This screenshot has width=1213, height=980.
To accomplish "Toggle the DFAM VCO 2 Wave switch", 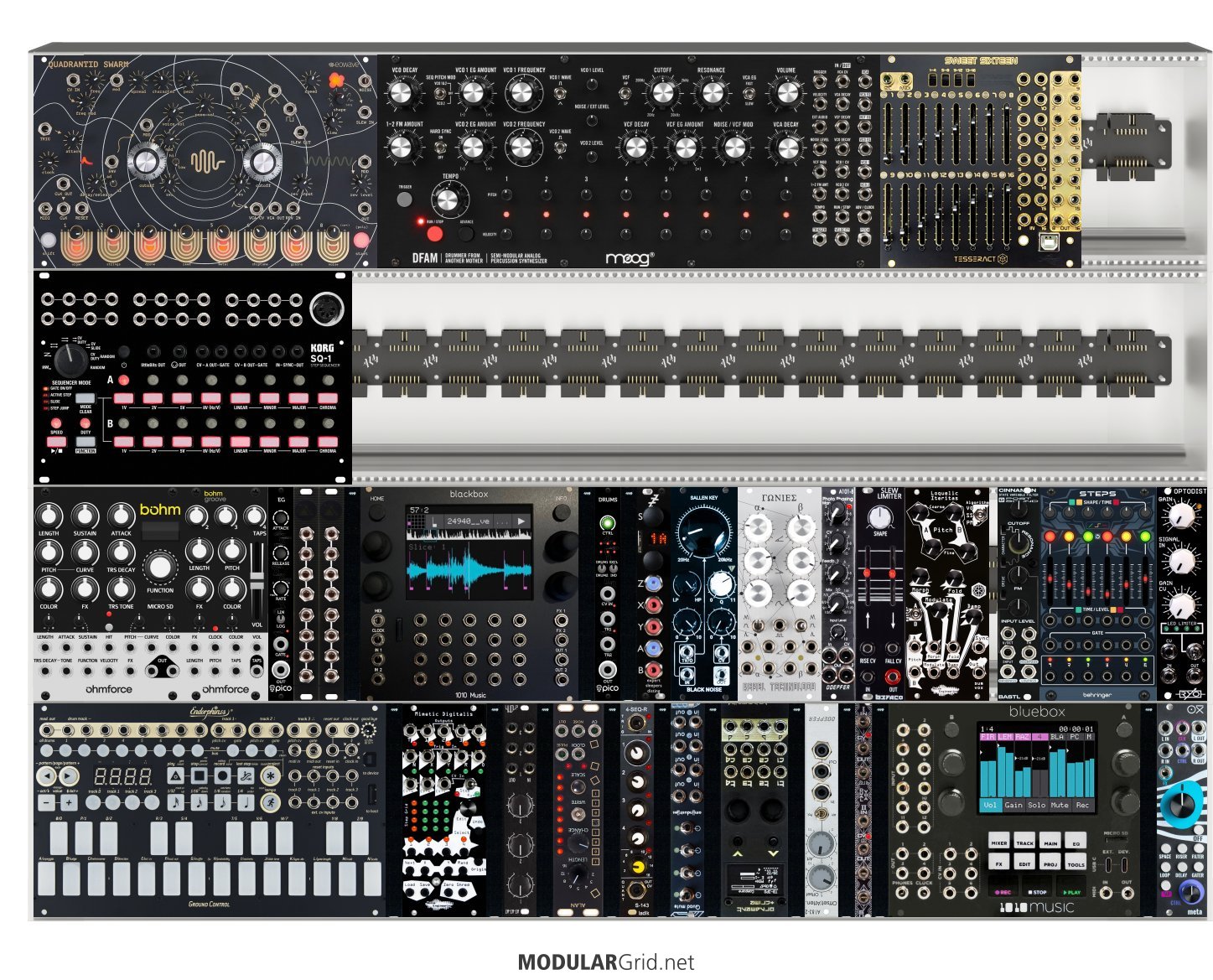I will [560, 148].
